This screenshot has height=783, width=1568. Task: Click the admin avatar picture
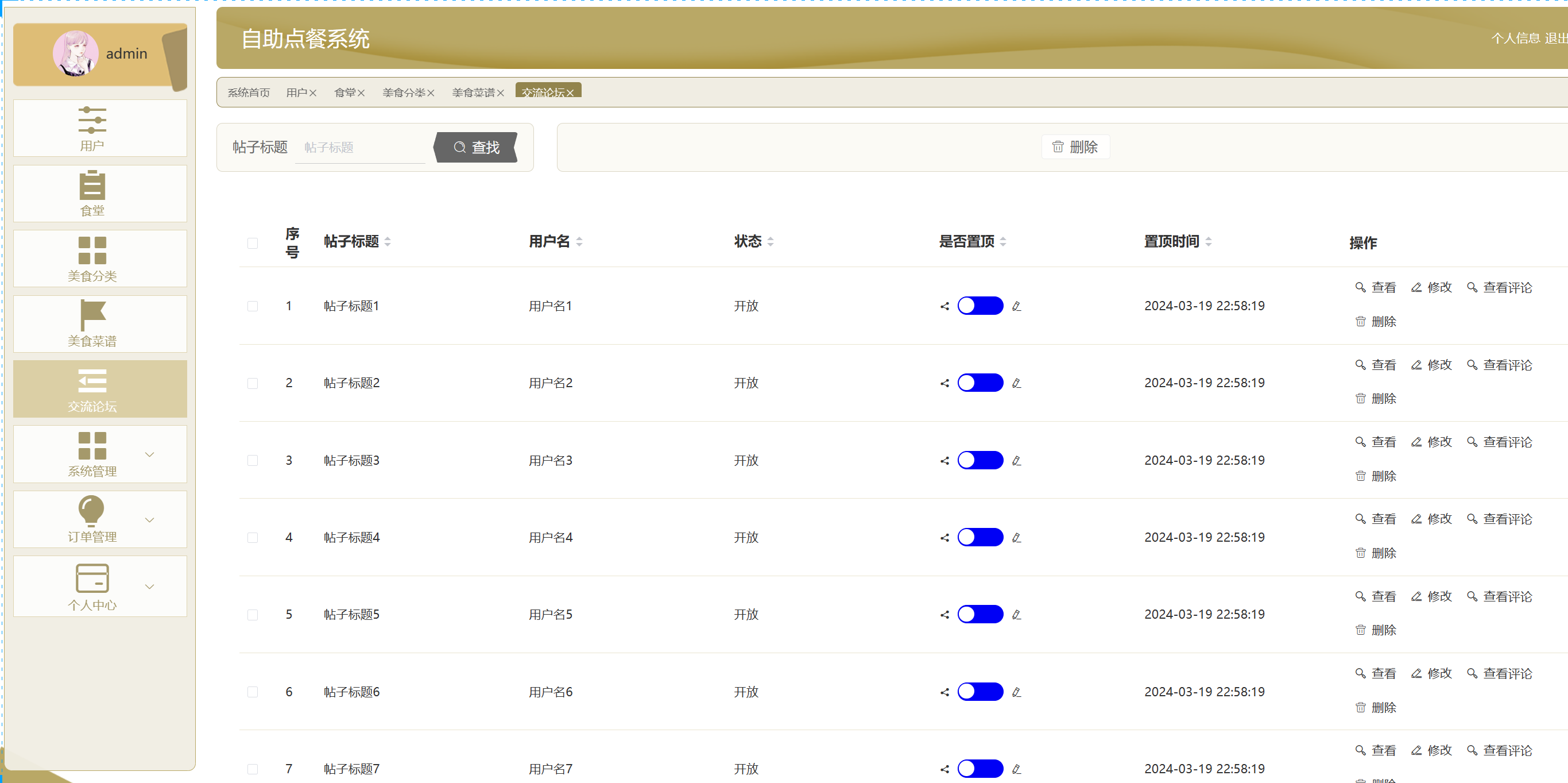pyautogui.click(x=75, y=53)
